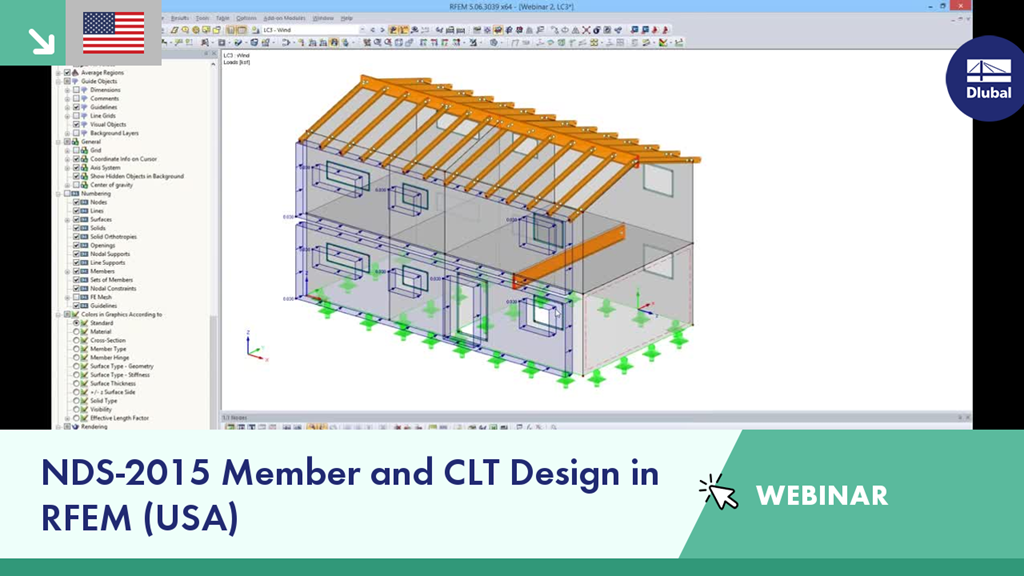Viewport: 1024px width, 576px height.
Task: Click the United States flag icon
Action: point(114,33)
